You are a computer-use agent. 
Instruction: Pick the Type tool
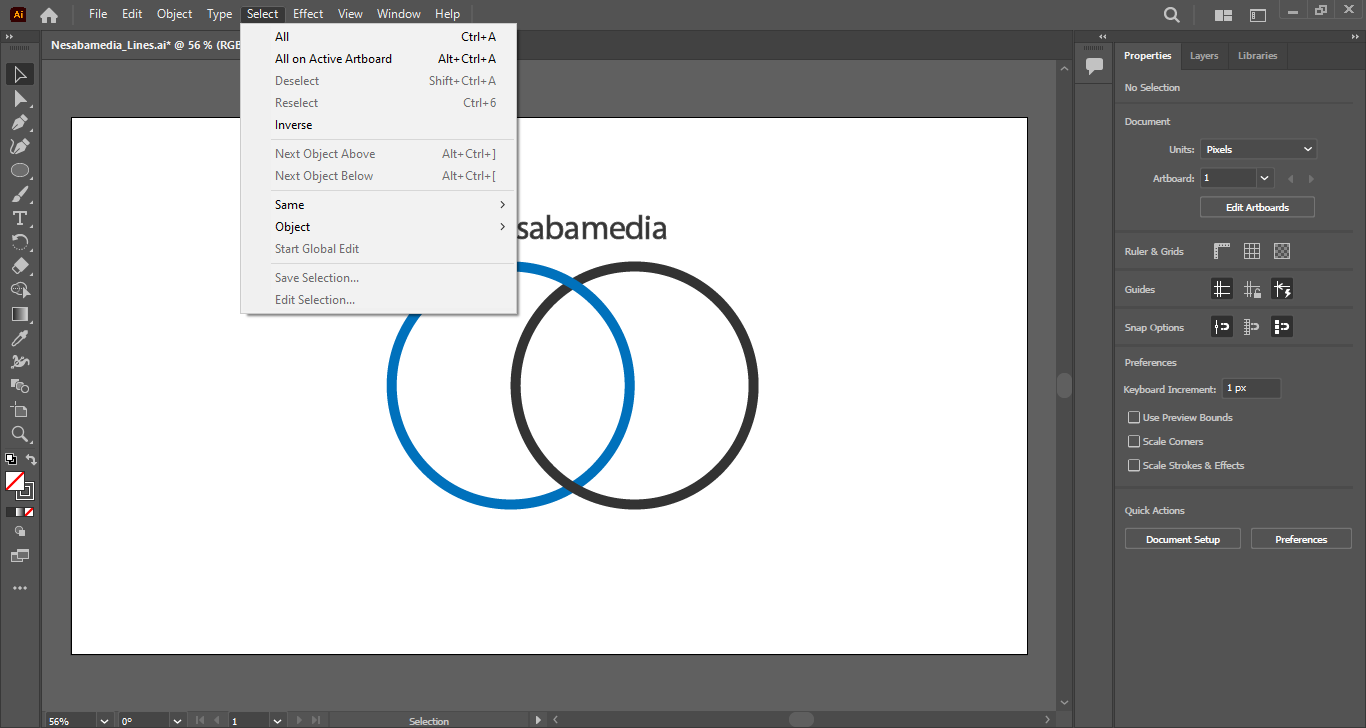[20, 218]
